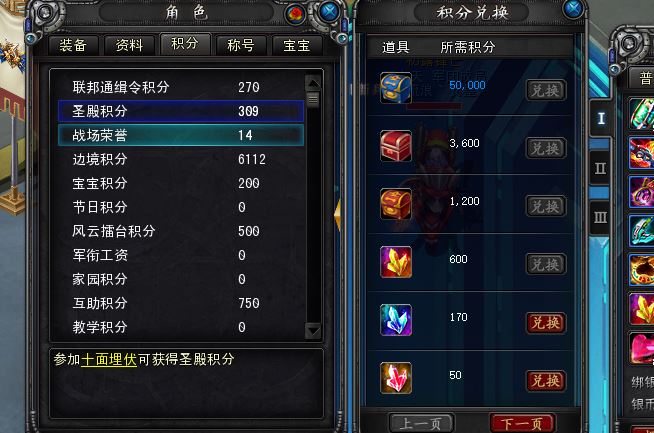The height and width of the screenshot is (433, 654).
Task: Redeem the 170-point item with 兑换
Action: (x=546, y=322)
